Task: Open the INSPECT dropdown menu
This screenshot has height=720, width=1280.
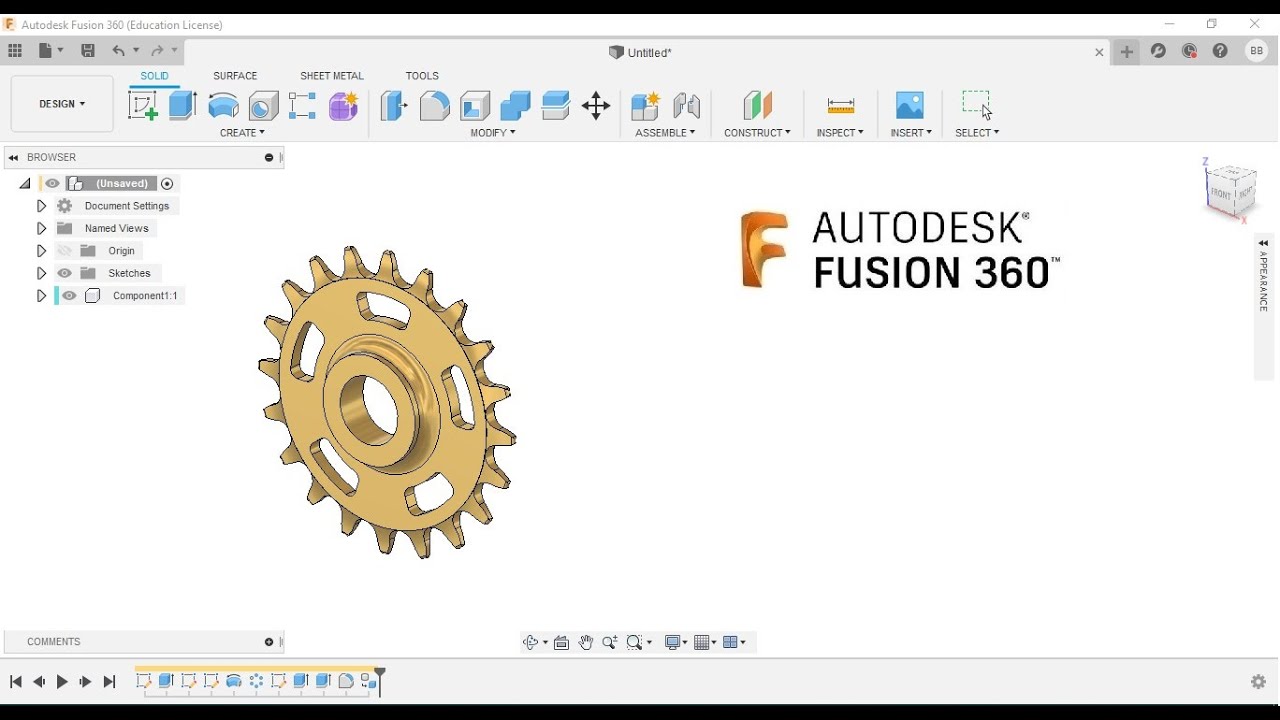Action: (840, 132)
